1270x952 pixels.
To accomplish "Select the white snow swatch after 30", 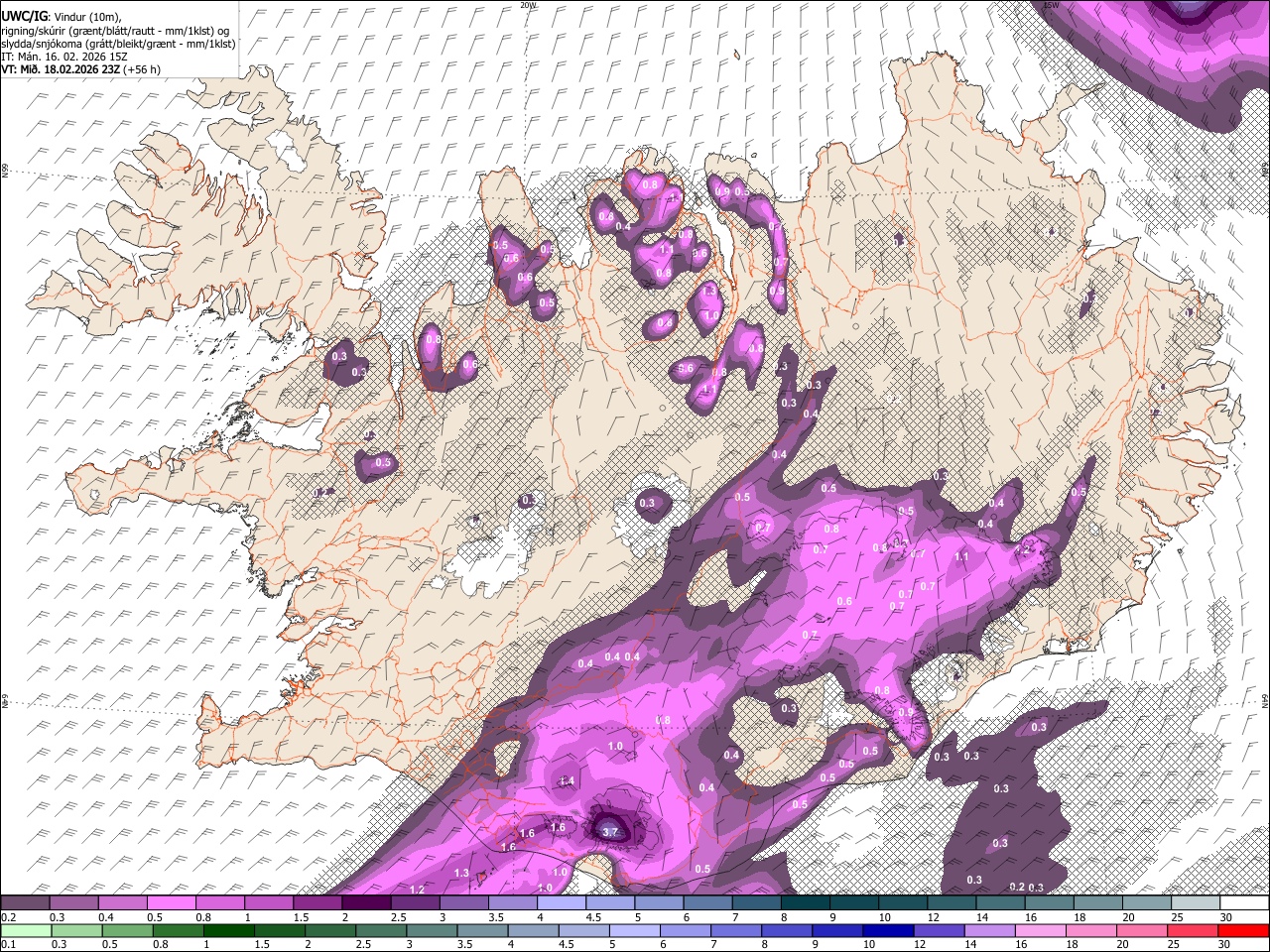I will 1244,902.
